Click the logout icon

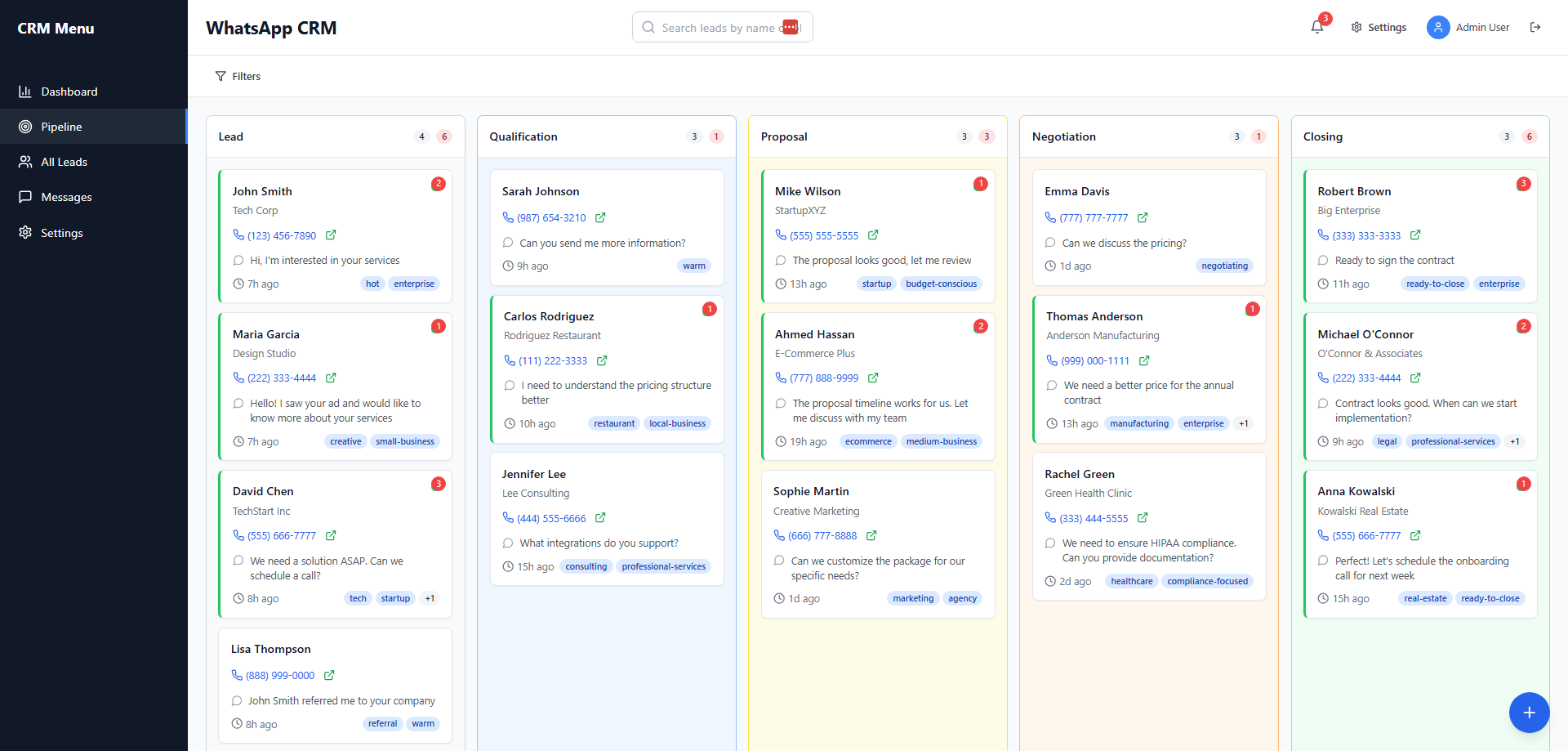pos(1536,27)
